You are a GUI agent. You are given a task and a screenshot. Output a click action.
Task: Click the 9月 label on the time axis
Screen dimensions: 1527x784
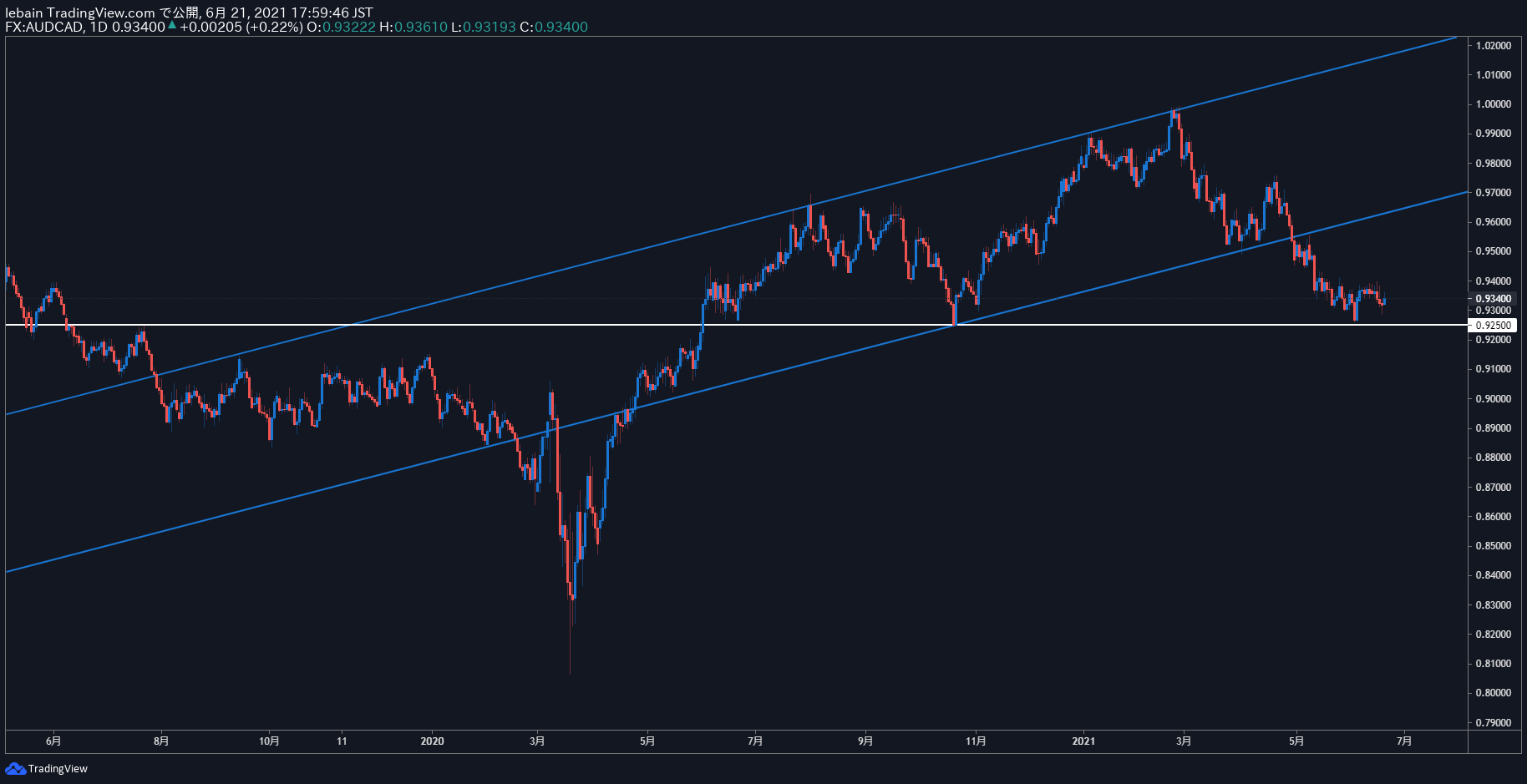click(x=865, y=741)
